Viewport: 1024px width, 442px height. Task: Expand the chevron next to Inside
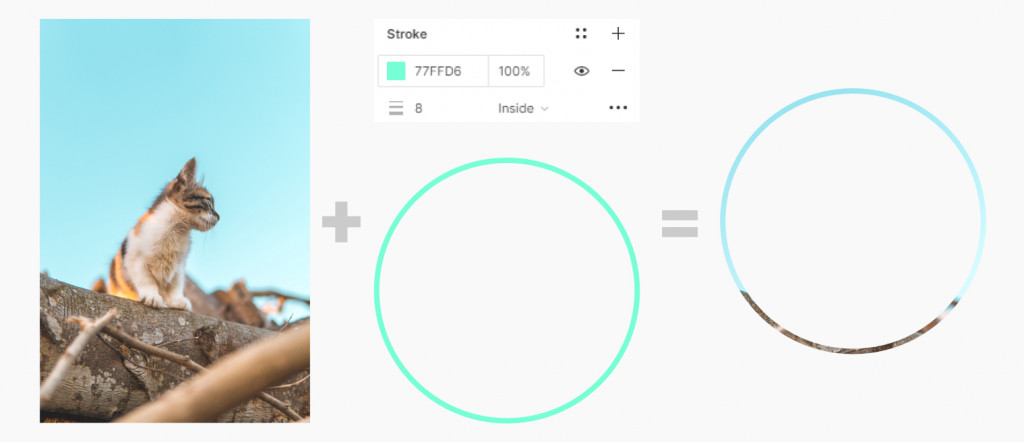pos(545,109)
